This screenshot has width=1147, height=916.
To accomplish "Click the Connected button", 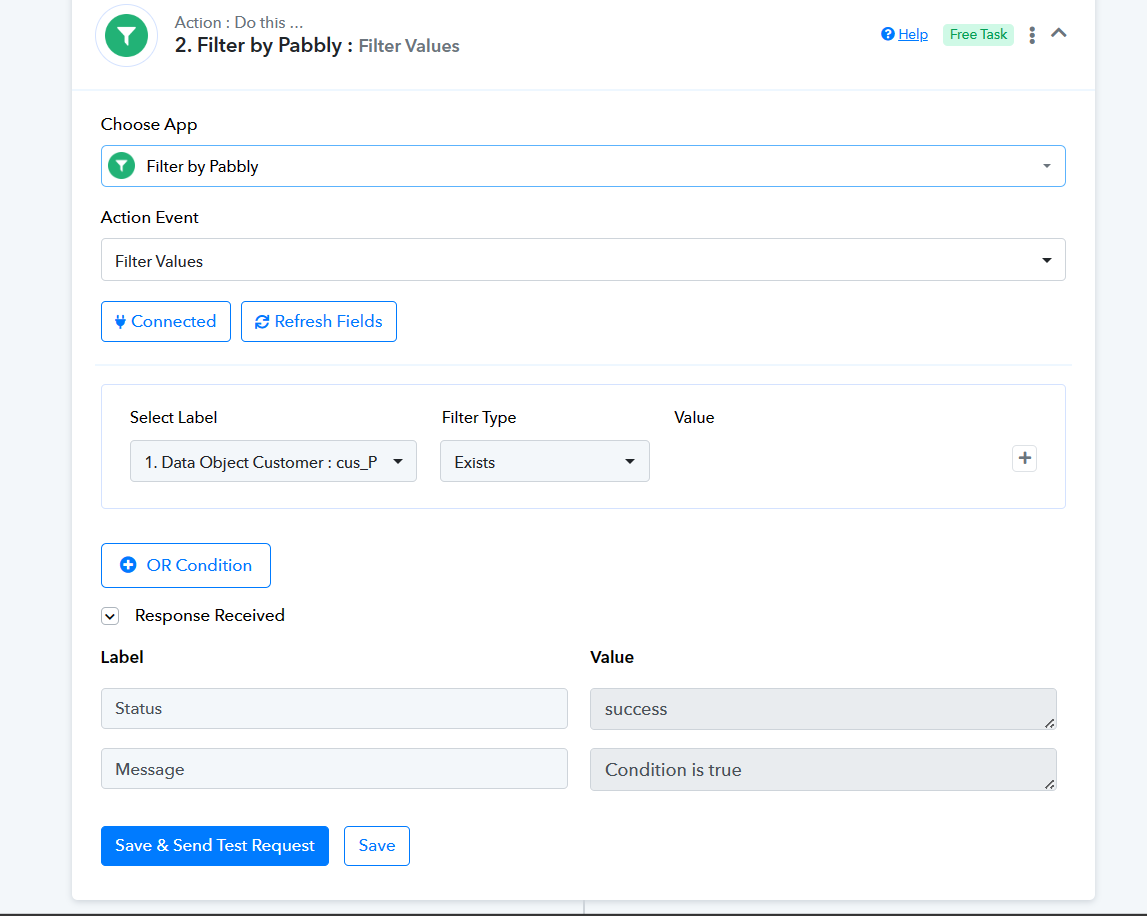I will coord(166,321).
